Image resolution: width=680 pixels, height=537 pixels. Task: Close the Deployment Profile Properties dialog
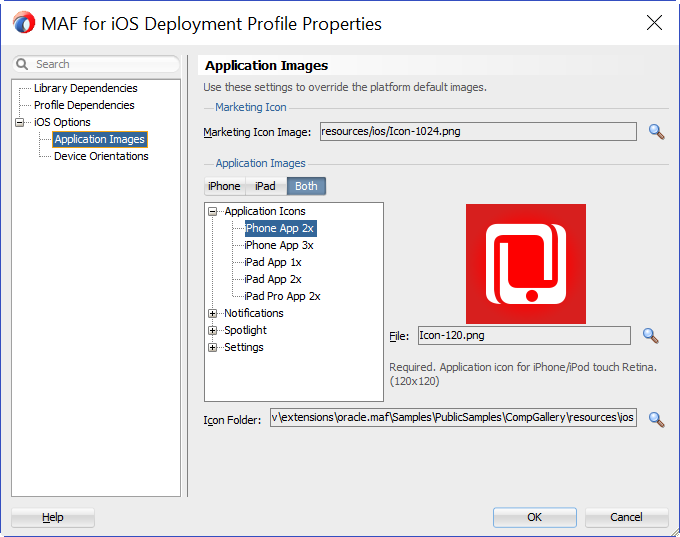point(654,23)
